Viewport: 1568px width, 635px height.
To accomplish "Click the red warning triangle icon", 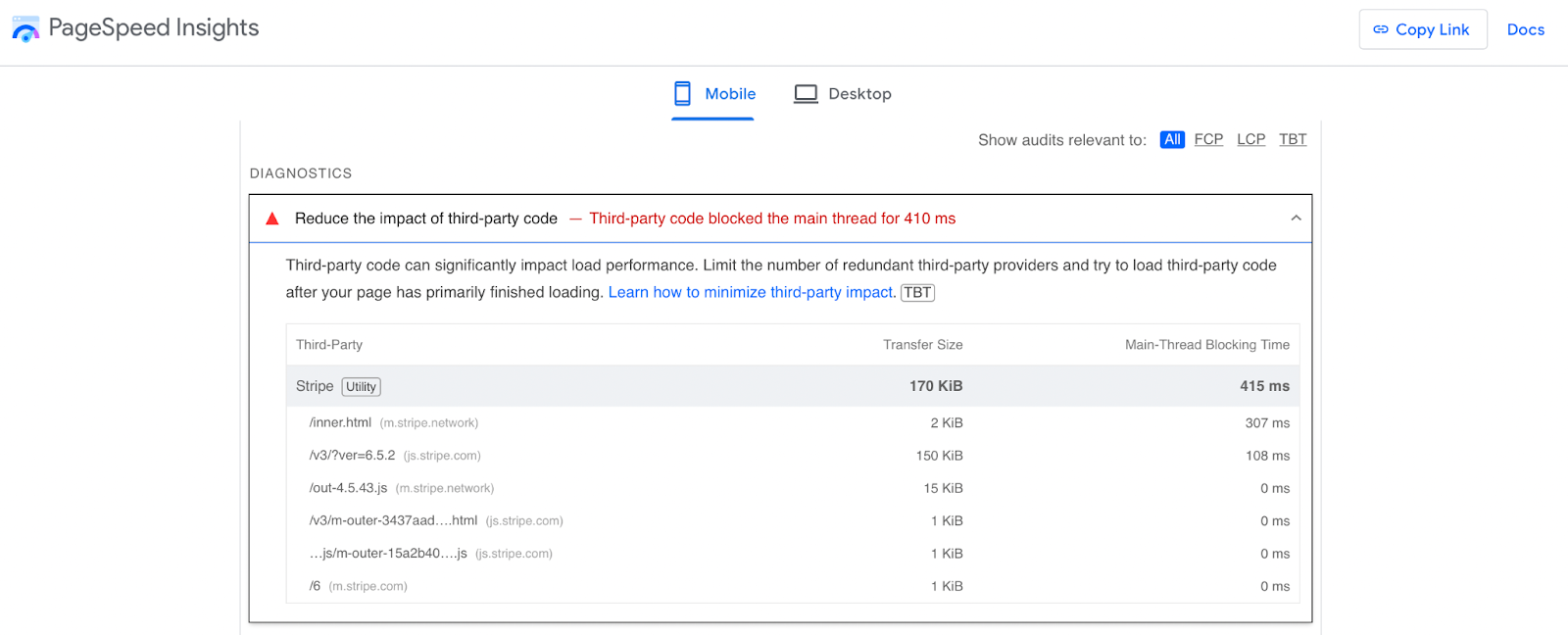I will pos(272,219).
